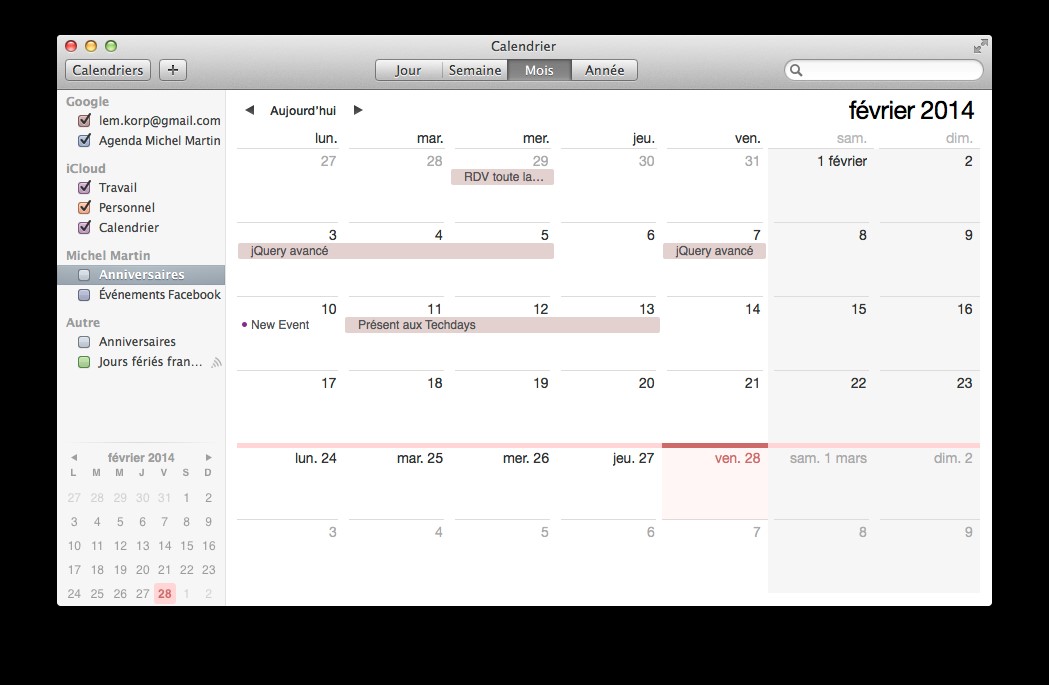Select the sam. 1 mars cell
The height and width of the screenshot is (685, 1049).
point(820,482)
